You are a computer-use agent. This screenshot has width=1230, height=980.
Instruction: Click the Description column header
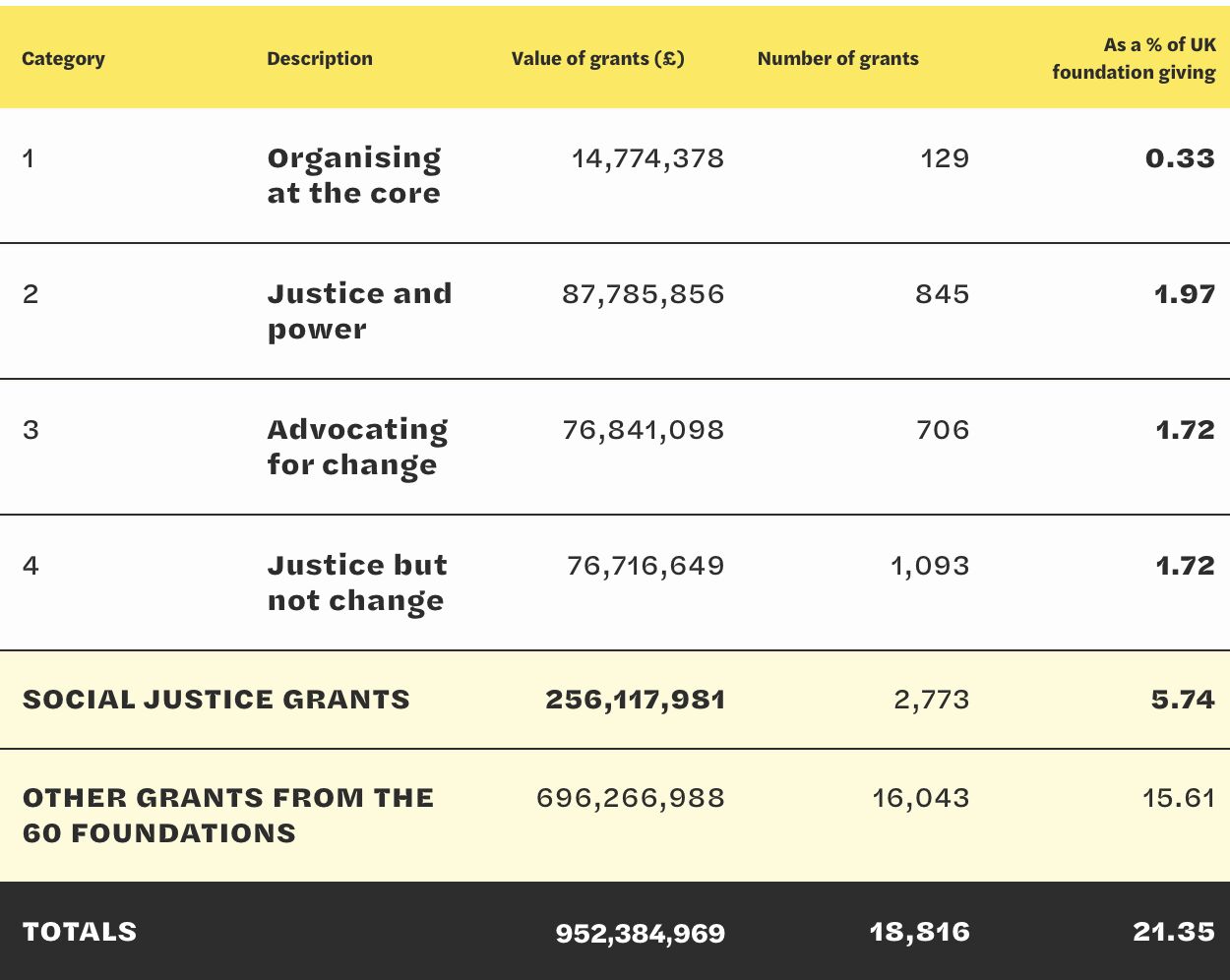(320, 59)
